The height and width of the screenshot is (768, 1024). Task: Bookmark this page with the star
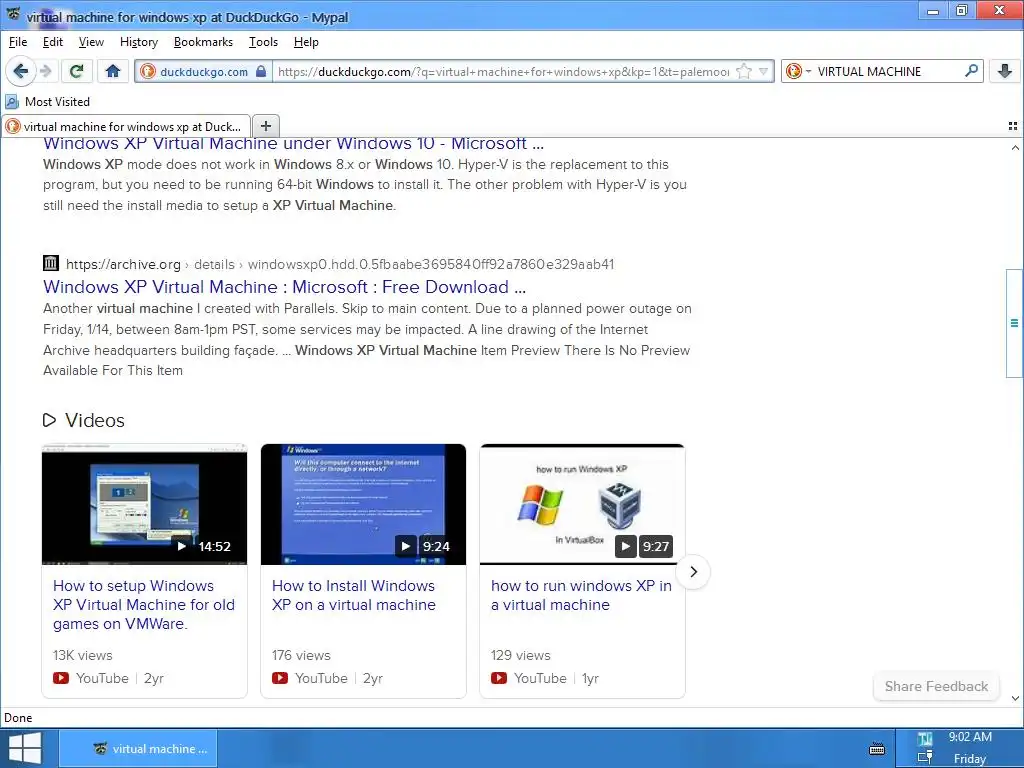744,71
